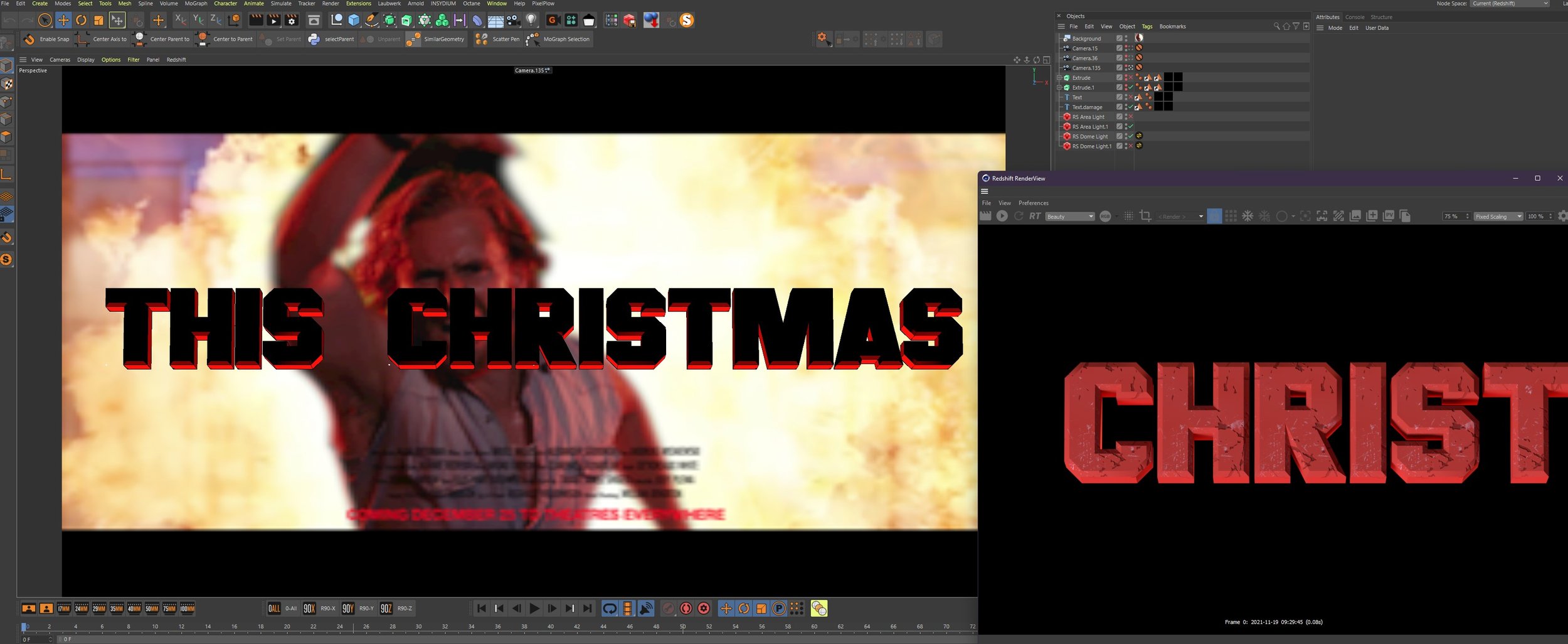Add a Cube primitive object

click(x=354, y=20)
